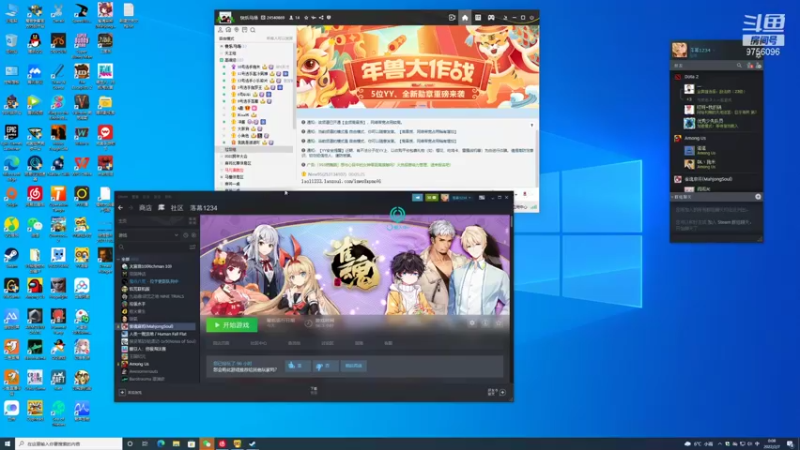Open the 落葛1234 profile tab

[x=204, y=208]
